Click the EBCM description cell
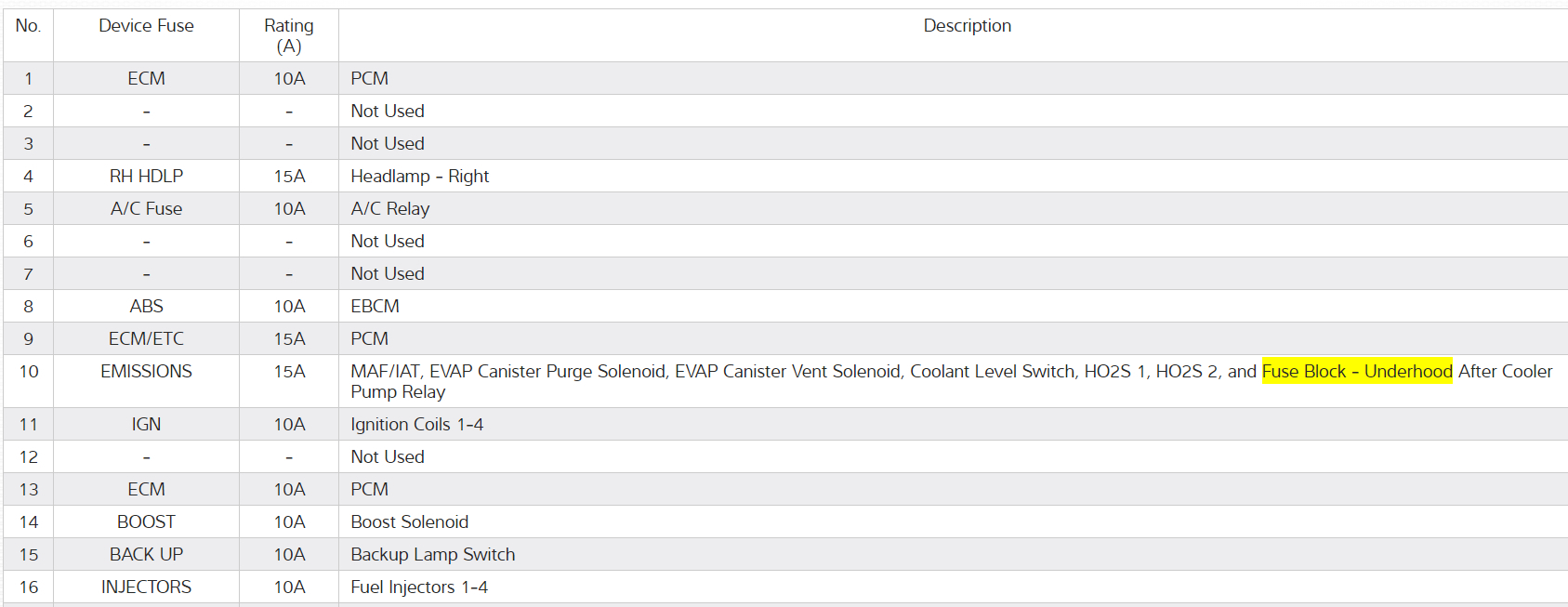The height and width of the screenshot is (607, 1568). coord(375,307)
